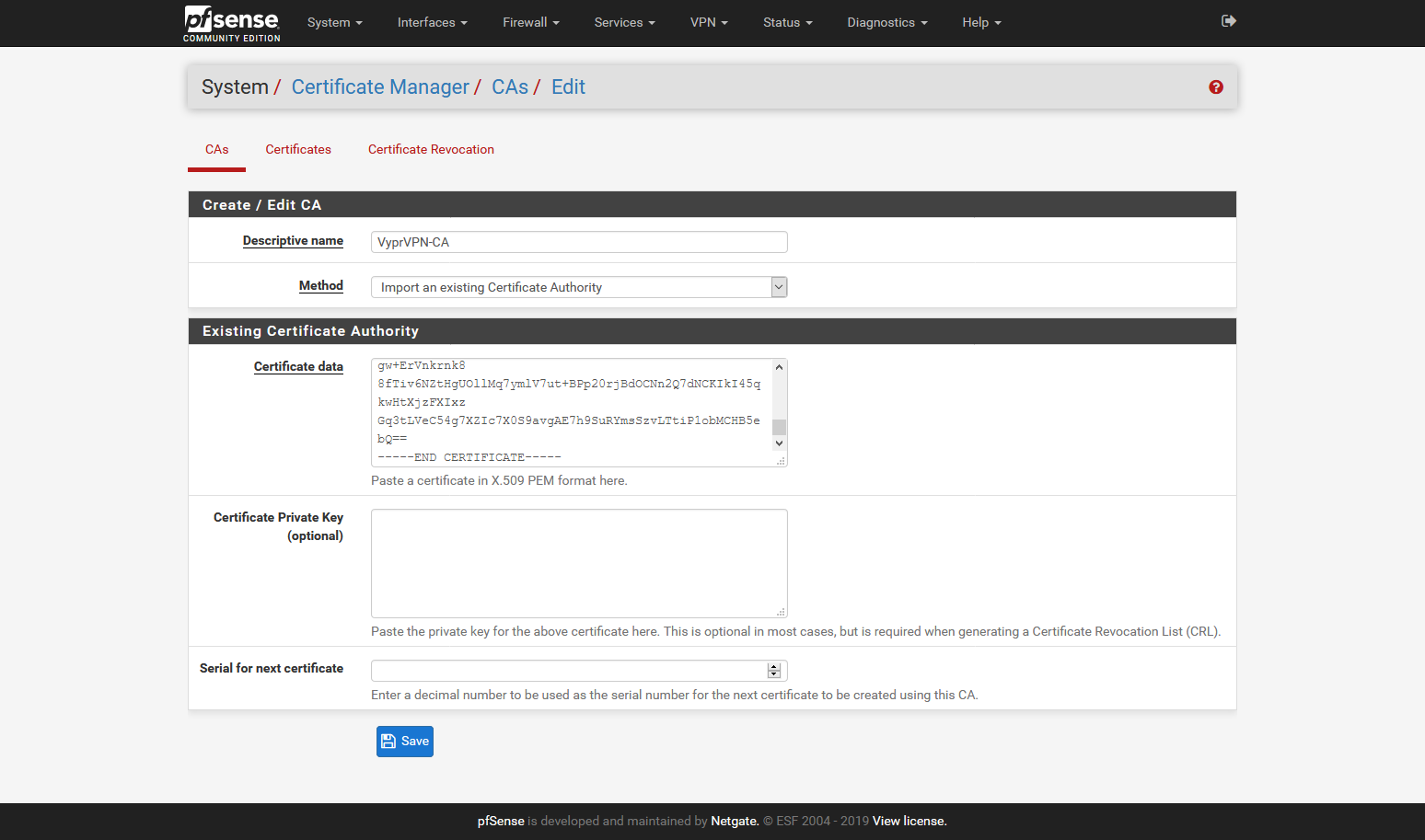Click the Descriptive name label

(x=293, y=240)
